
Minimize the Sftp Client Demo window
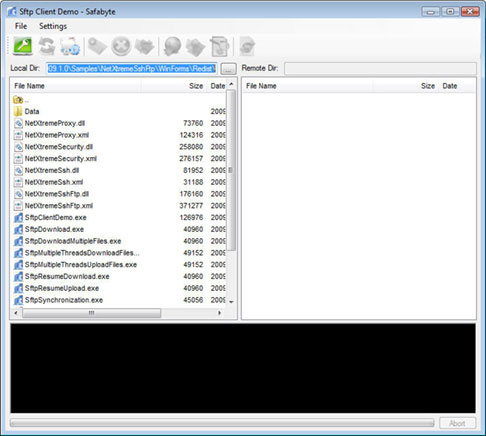[431, 12]
